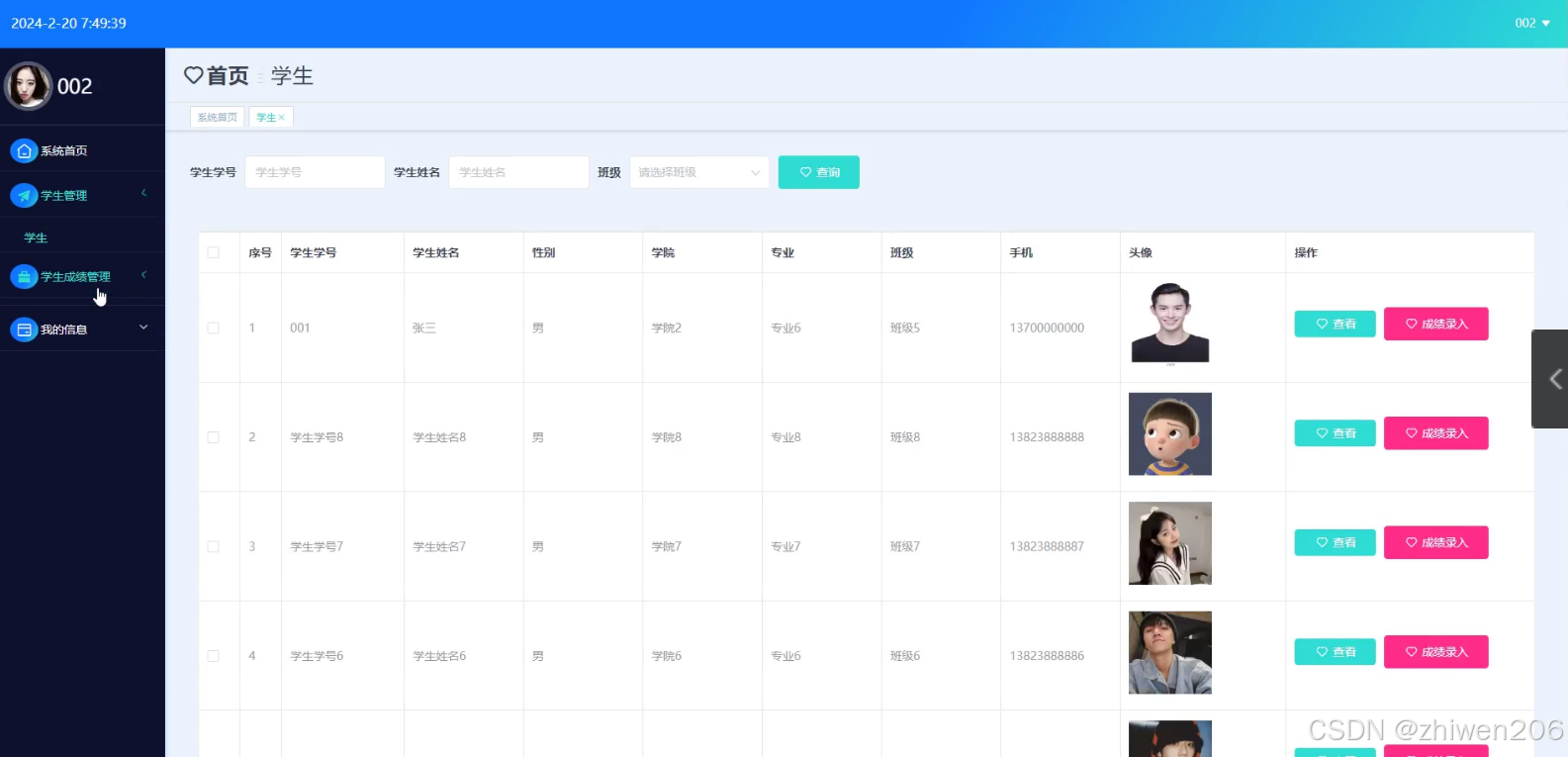Open 学生姓名8's cartoon avatar thumbnail
This screenshot has width=1568, height=757.
(x=1170, y=434)
